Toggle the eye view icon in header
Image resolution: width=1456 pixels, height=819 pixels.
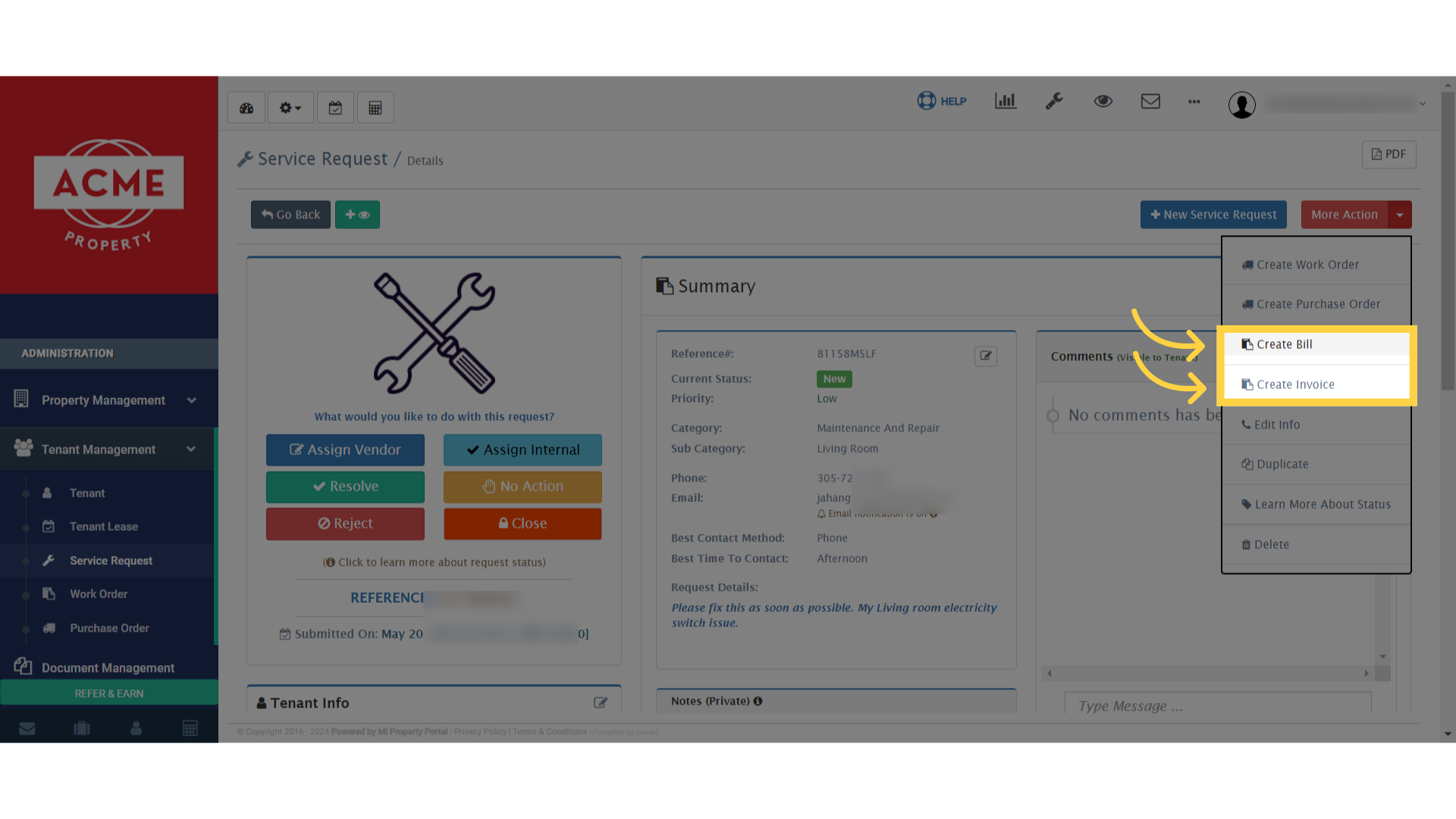point(1103,101)
